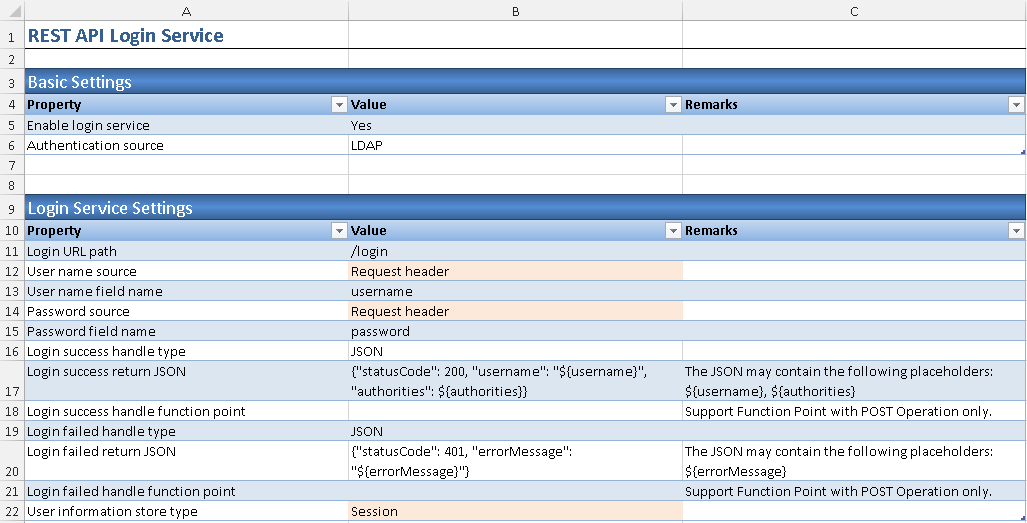Click the LDAP authentication source cell

pyautogui.click(x=515, y=145)
